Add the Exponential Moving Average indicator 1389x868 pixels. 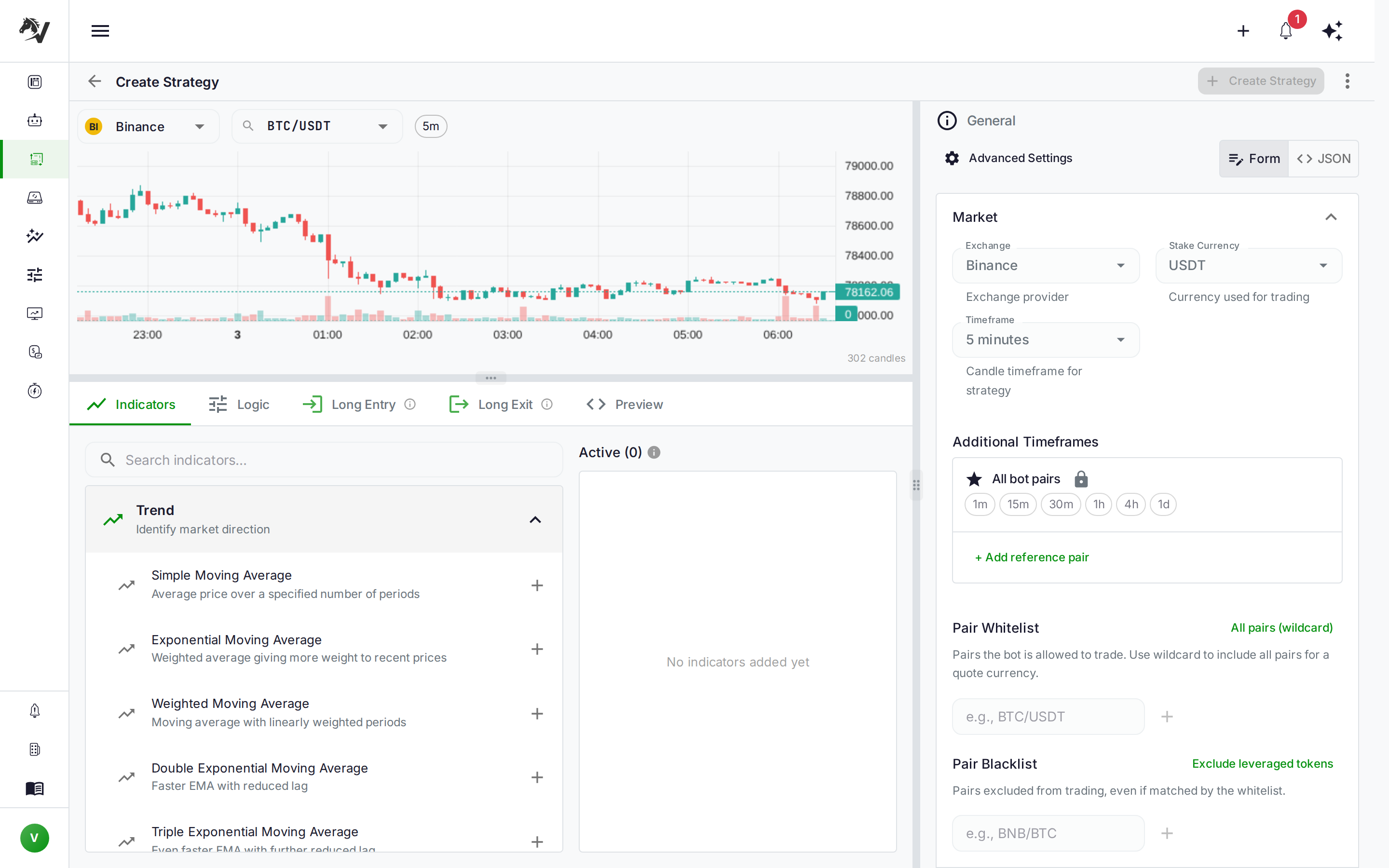[537, 649]
